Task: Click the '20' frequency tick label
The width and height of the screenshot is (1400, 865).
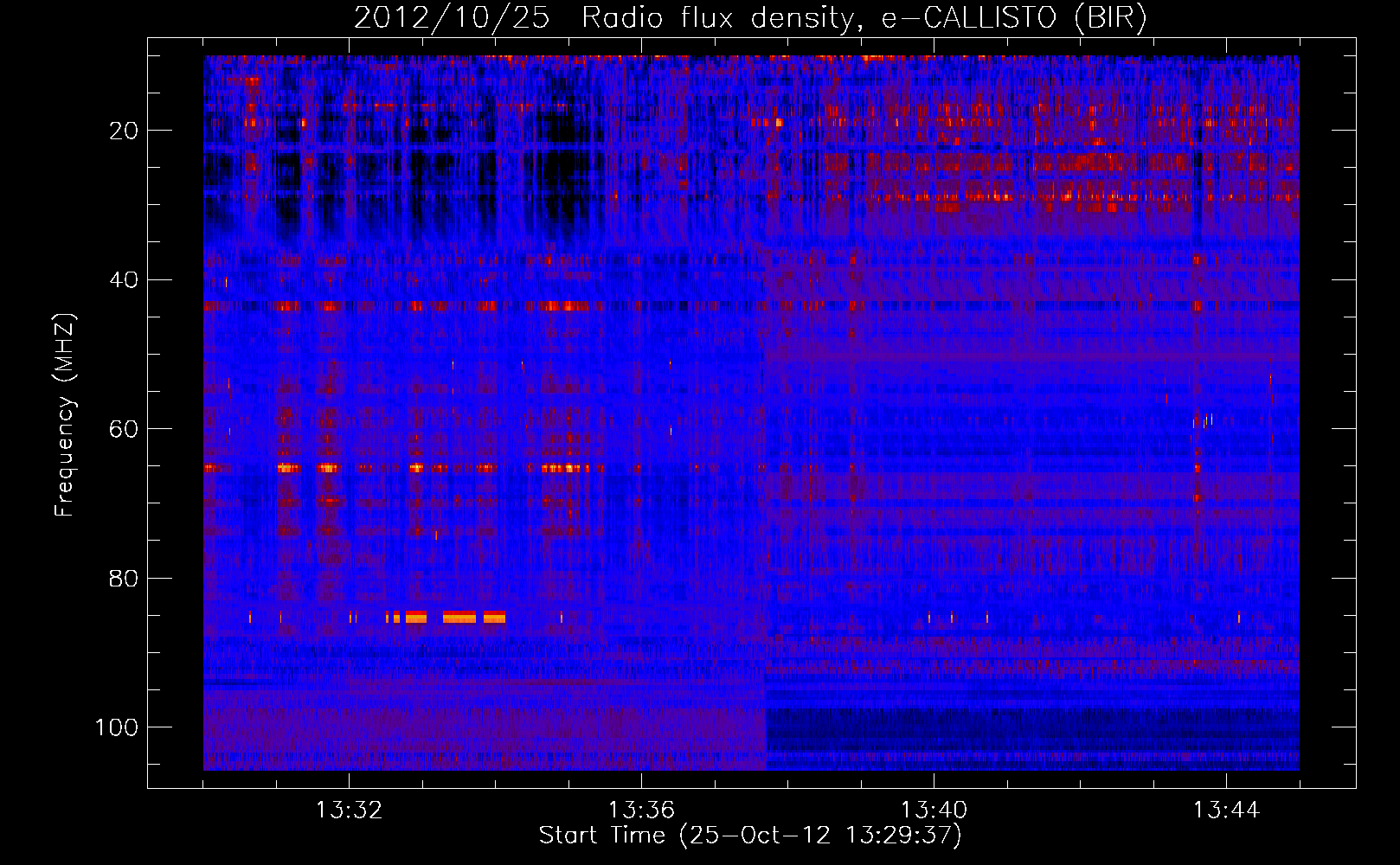Action: (124, 131)
